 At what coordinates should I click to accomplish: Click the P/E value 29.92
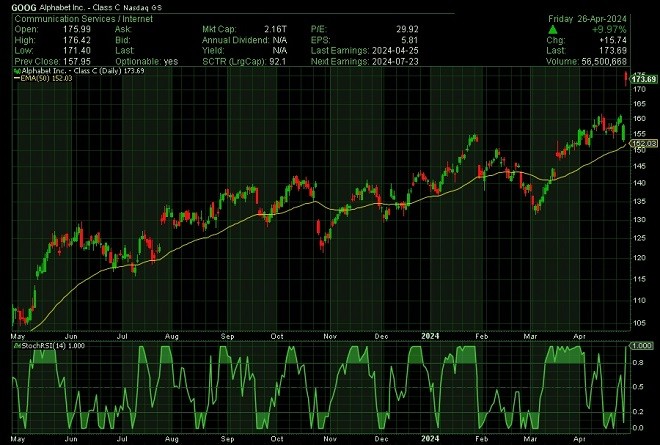(407, 29)
